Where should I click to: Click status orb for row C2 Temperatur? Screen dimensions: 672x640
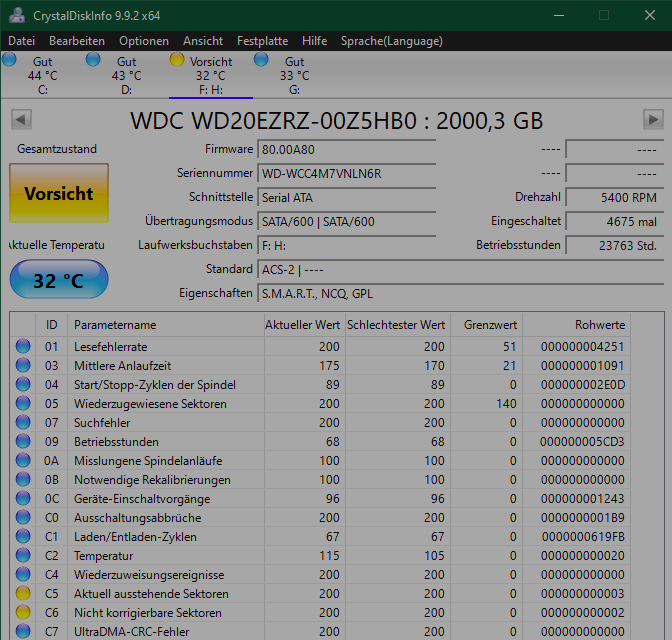click(23, 556)
